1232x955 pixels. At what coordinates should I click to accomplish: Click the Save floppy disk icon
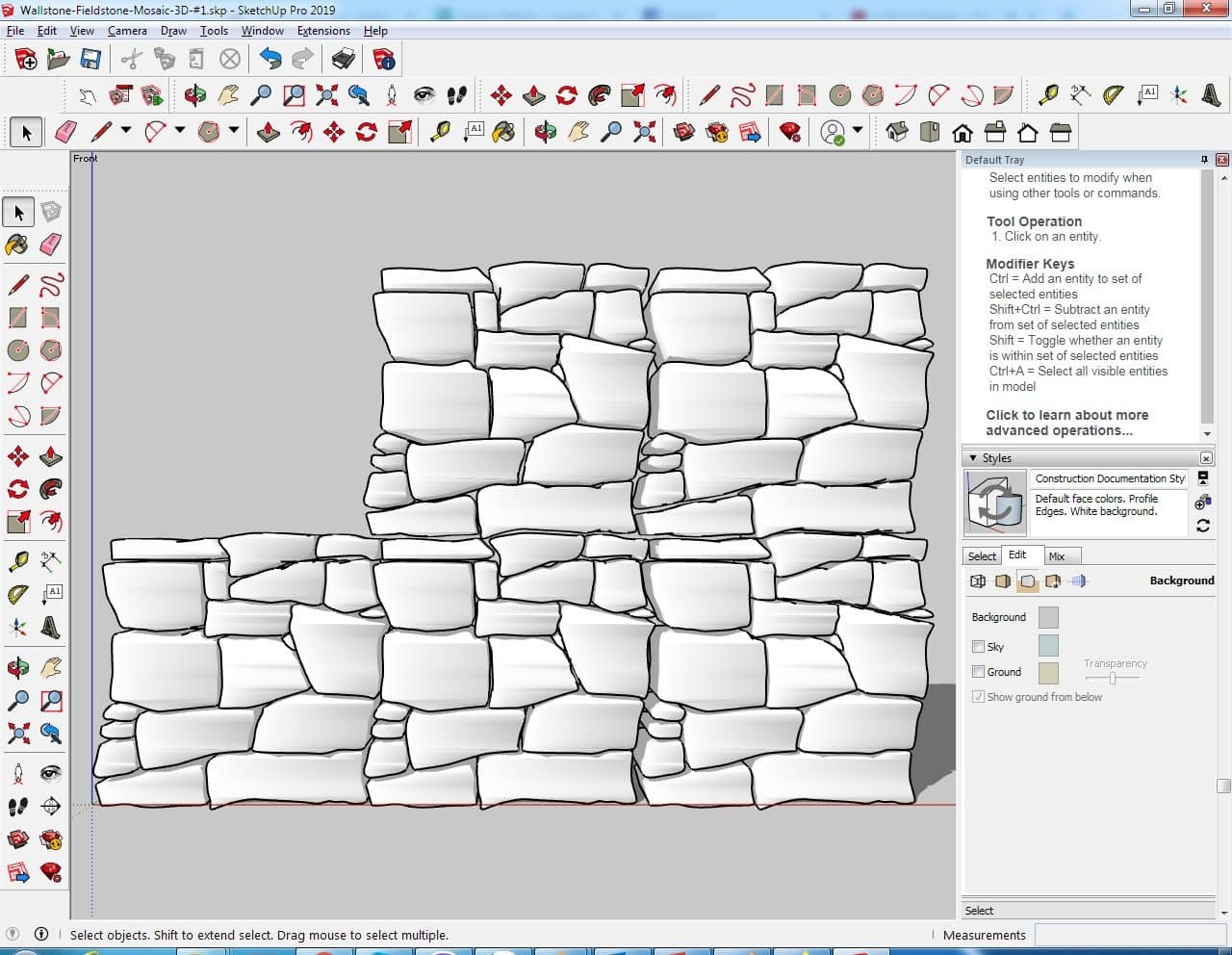(90, 60)
